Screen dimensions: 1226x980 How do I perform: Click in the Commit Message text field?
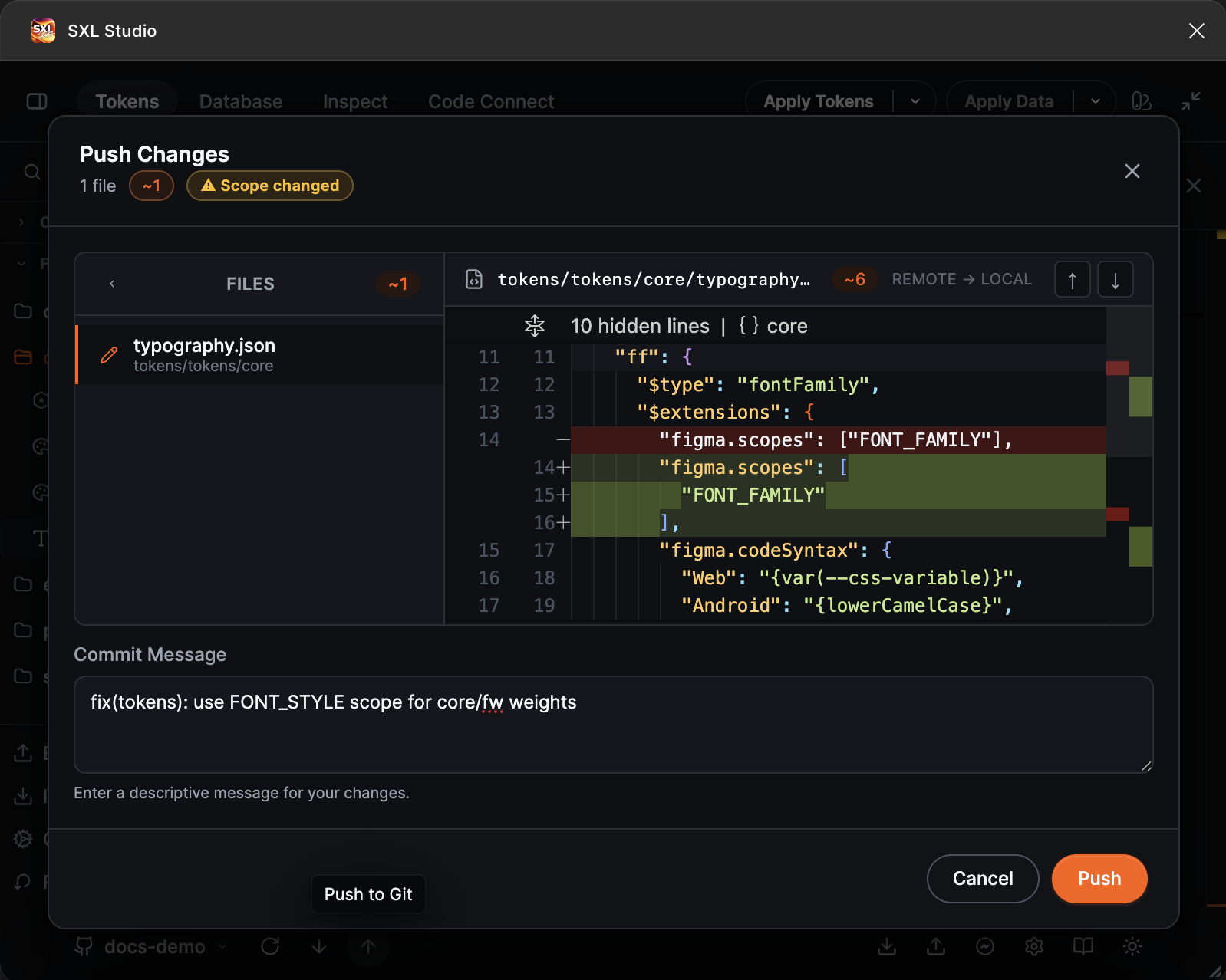tap(614, 725)
